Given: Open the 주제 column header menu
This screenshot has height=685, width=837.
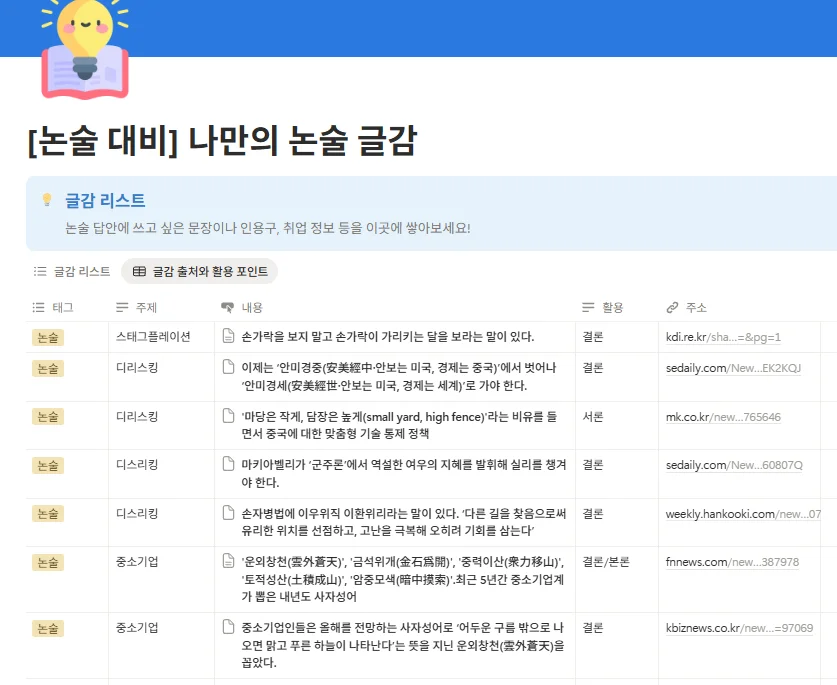Looking at the screenshot, I should [143, 307].
